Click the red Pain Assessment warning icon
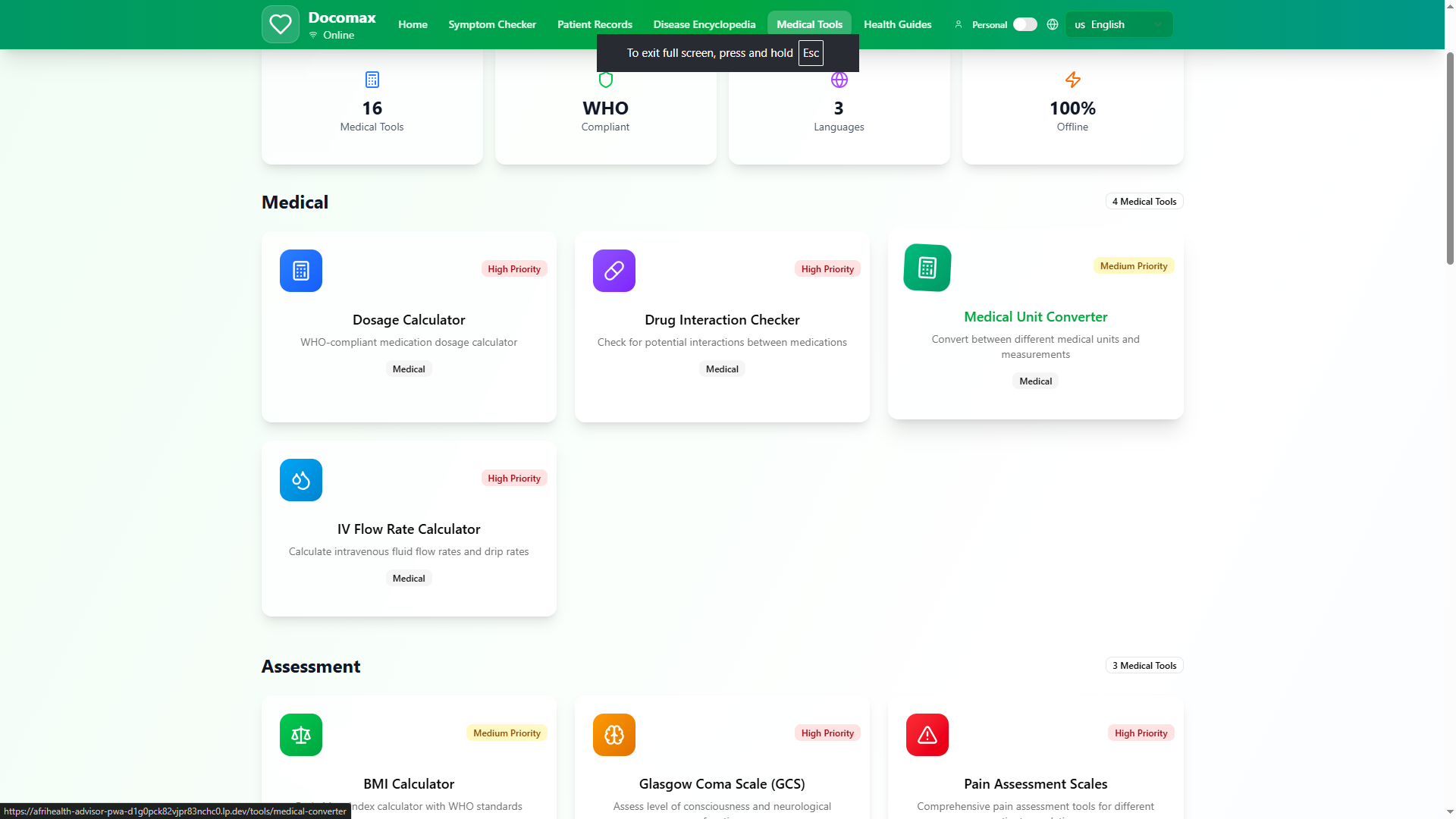Screen dimensions: 1456x819 click(x=927, y=735)
